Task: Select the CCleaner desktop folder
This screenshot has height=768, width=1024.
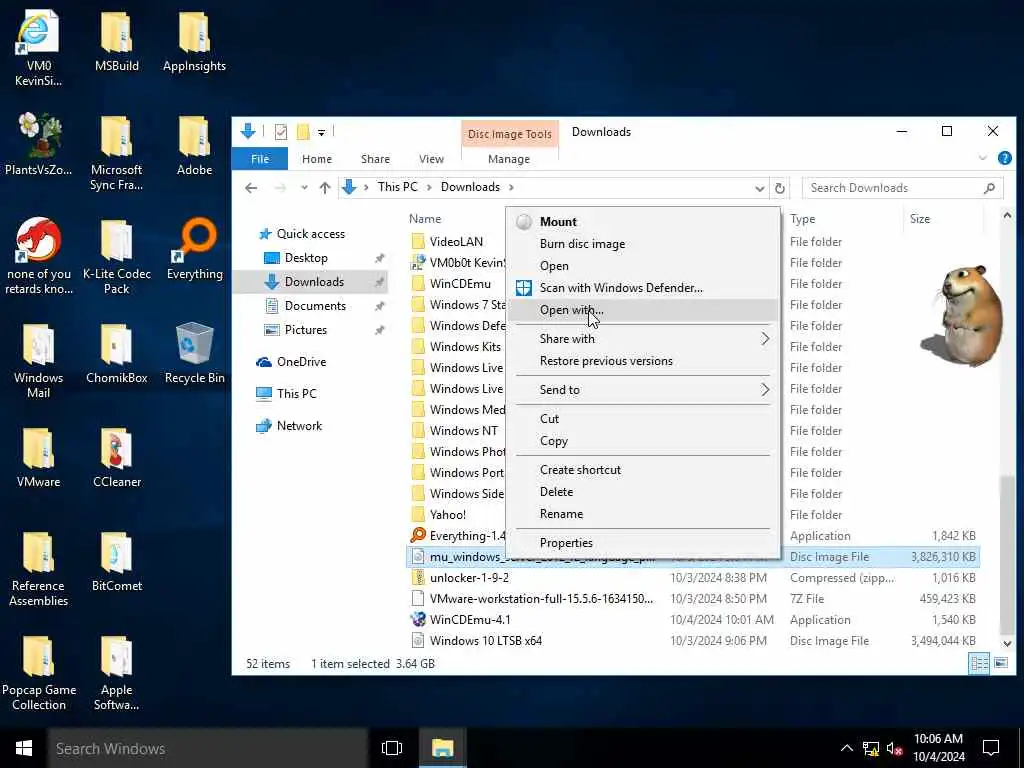Action: pyautogui.click(x=116, y=456)
